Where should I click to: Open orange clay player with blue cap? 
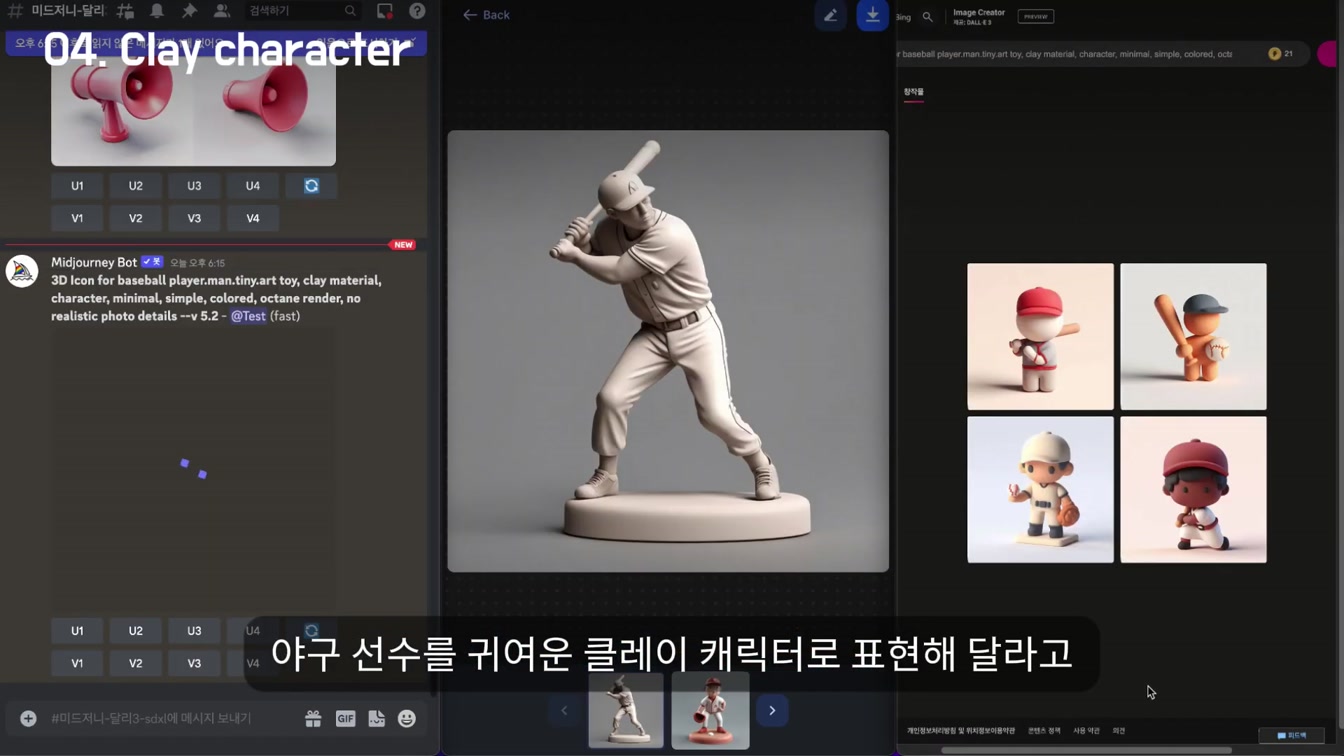pyautogui.click(x=1193, y=337)
